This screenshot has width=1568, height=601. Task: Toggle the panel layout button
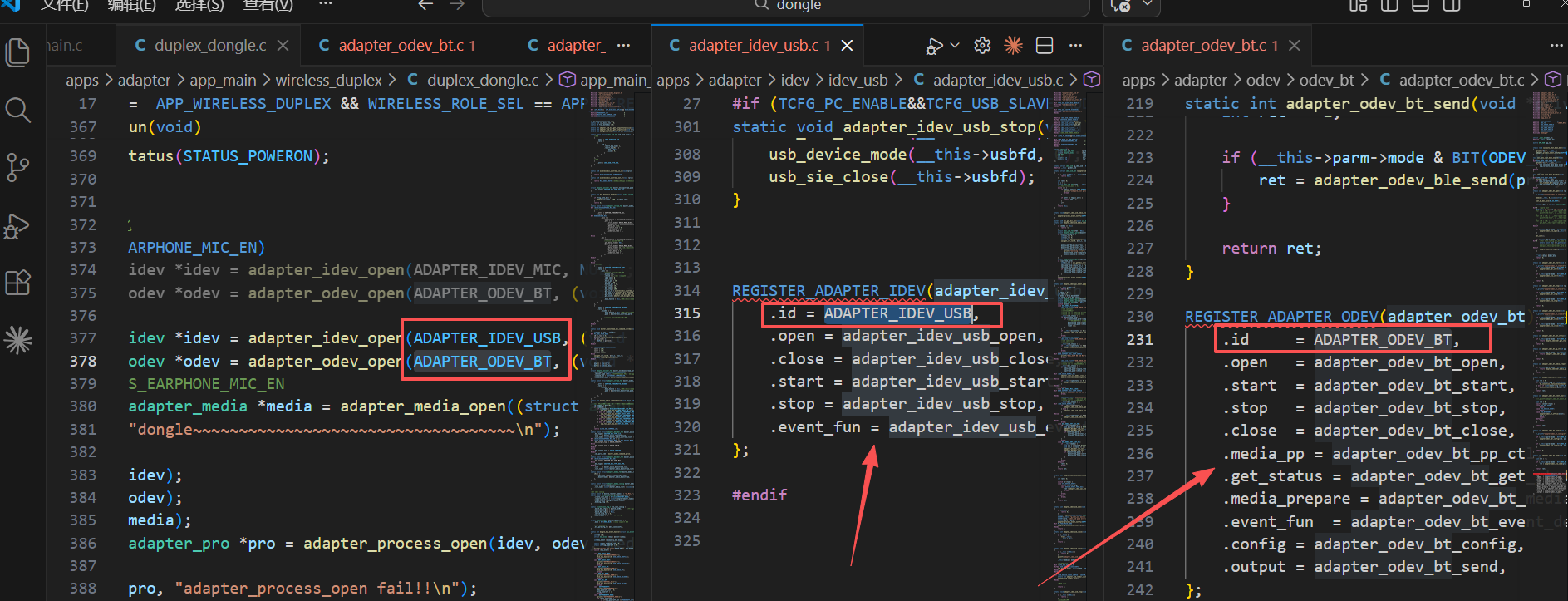(1420, 6)
